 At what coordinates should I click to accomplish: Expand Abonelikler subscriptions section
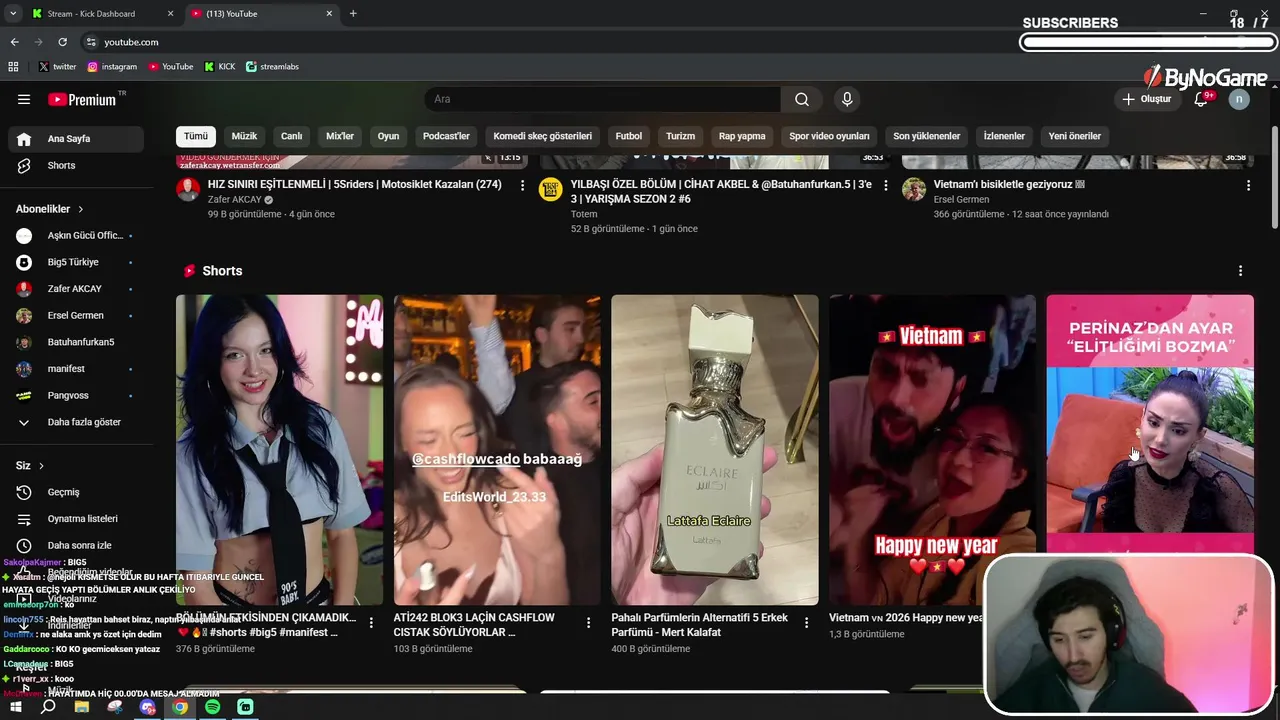point(50,209)
